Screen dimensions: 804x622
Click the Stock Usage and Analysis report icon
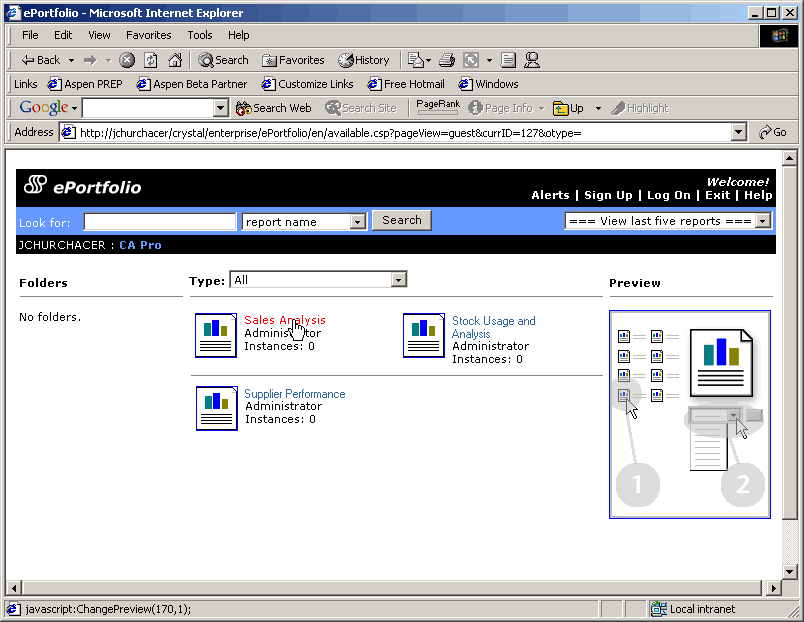424,335
